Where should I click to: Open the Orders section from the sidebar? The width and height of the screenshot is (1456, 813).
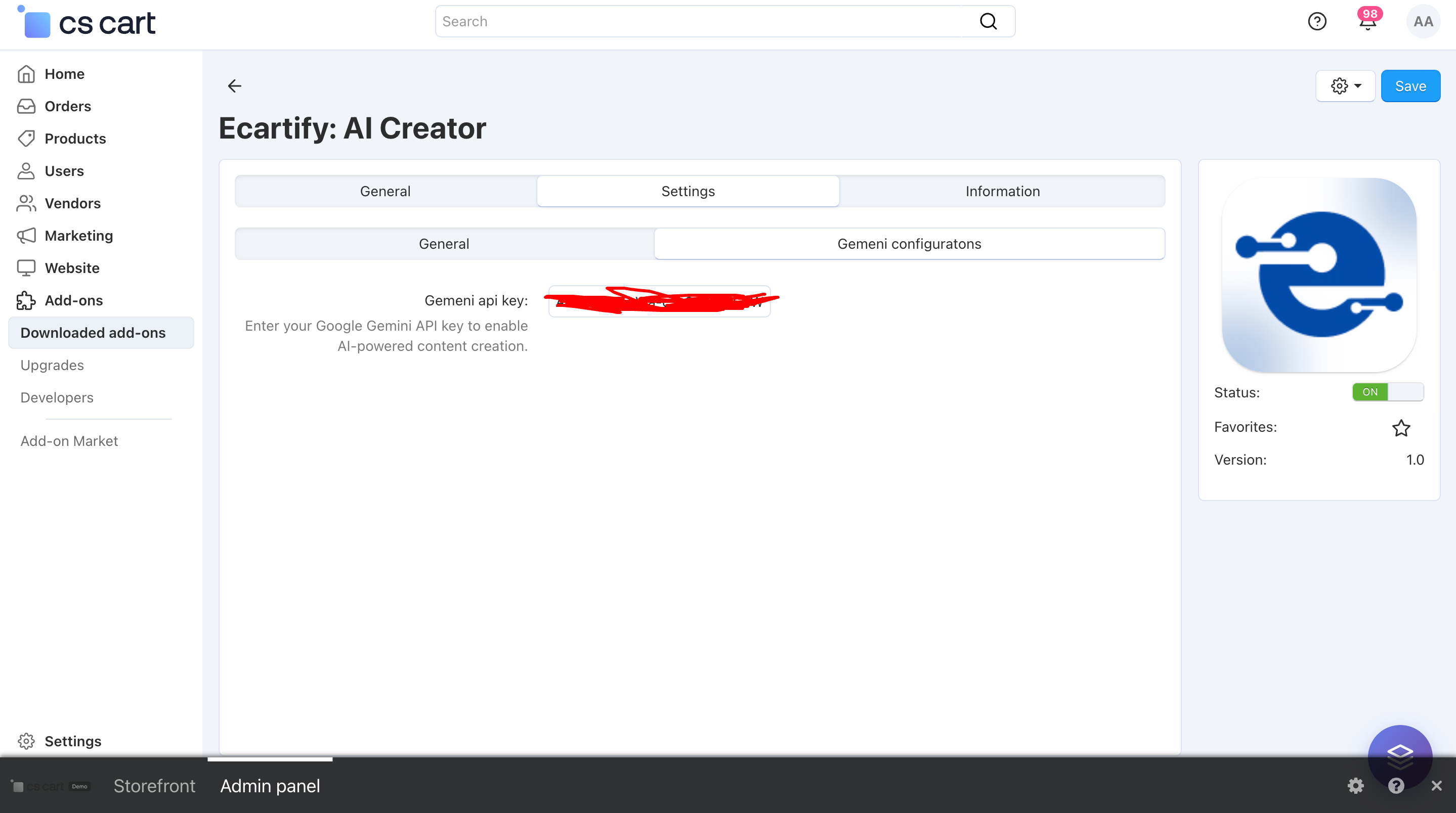[68, 106]
